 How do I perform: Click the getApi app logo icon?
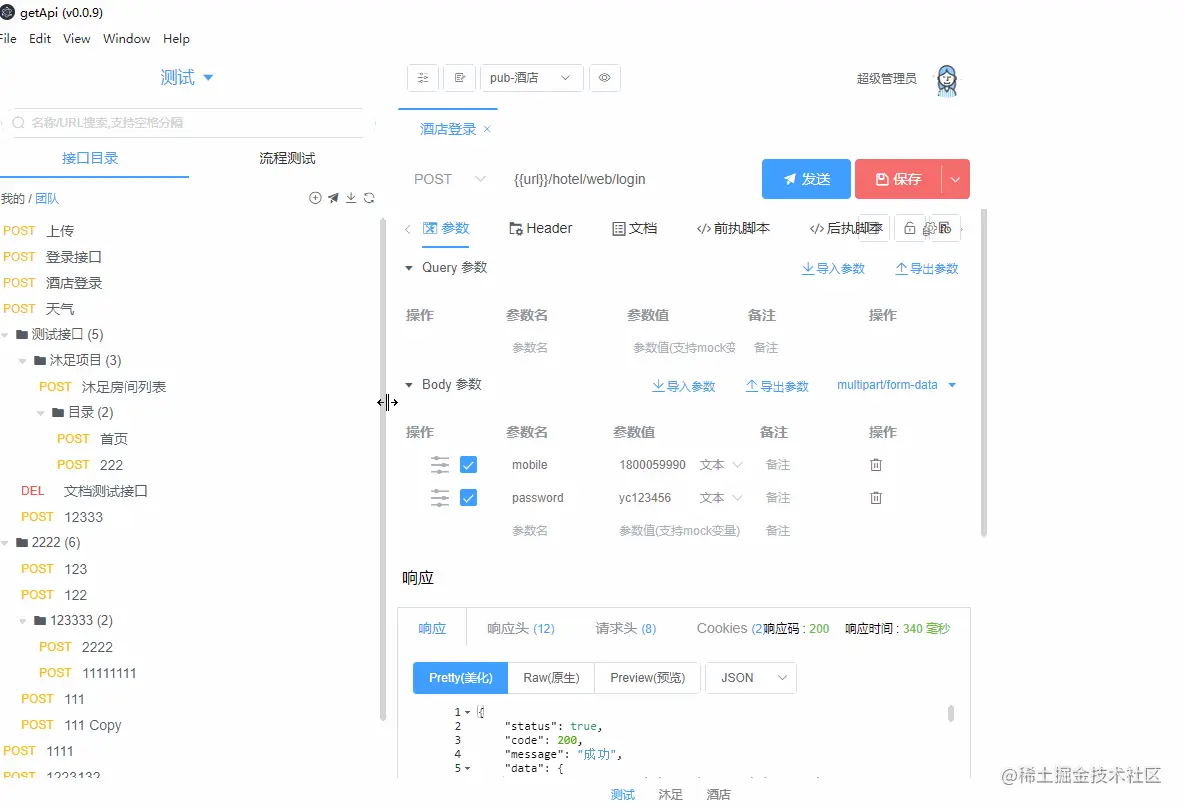8,12
